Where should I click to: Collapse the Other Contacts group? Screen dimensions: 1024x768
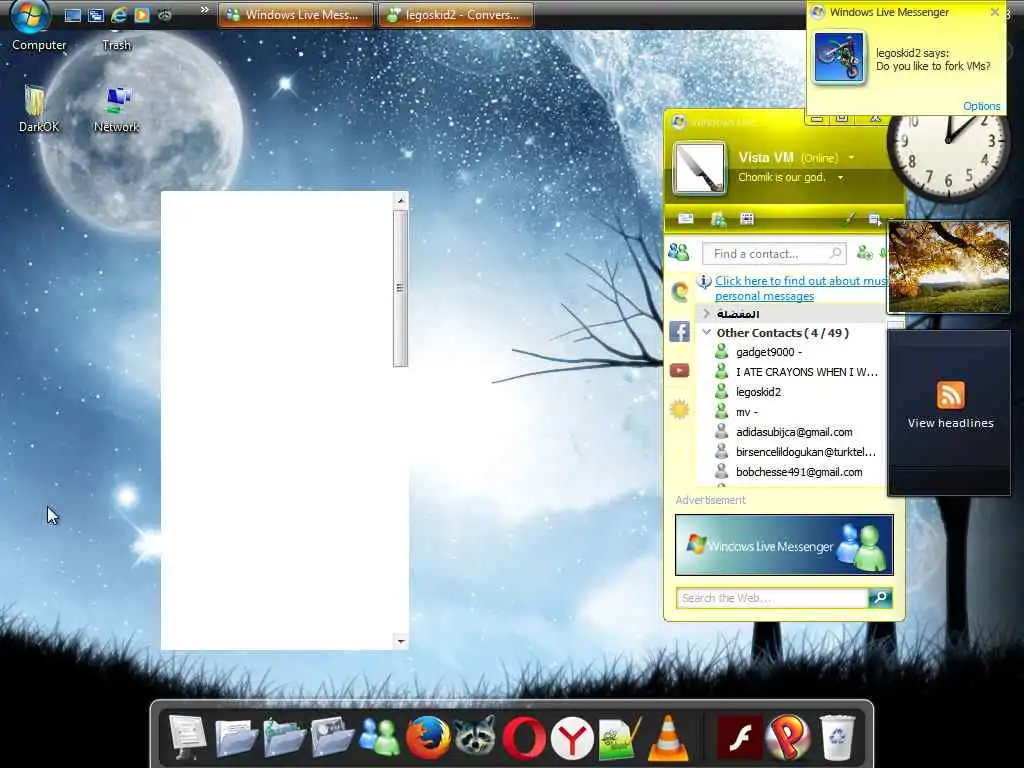(707, 332)
